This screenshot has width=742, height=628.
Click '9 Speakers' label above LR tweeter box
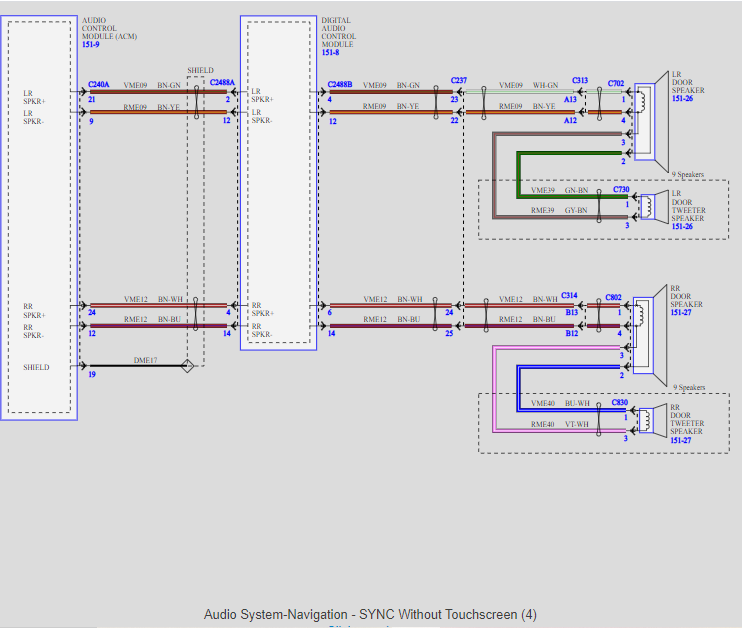tap(688, 174)
